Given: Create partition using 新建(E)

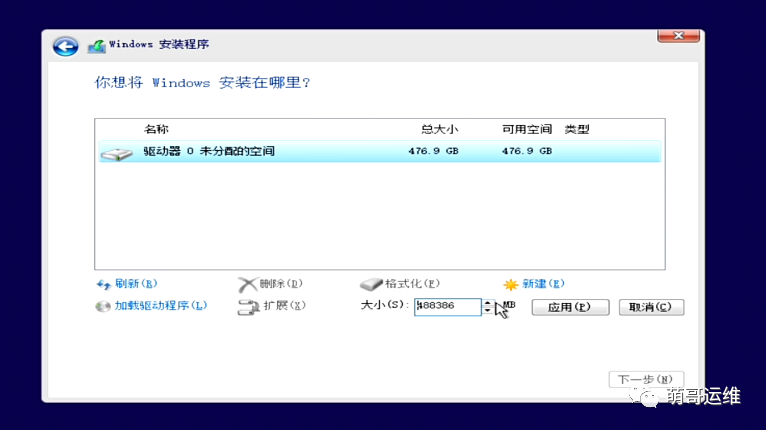Looking at the screenshot, I should click(543, 283).
